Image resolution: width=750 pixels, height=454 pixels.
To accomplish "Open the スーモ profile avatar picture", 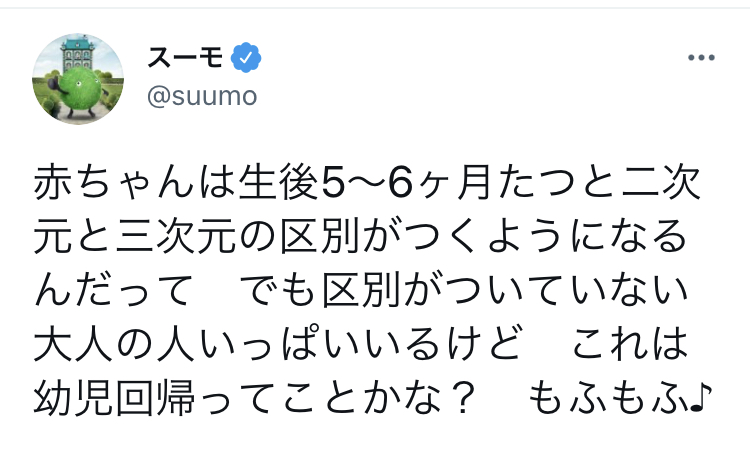I will [78, 78].
